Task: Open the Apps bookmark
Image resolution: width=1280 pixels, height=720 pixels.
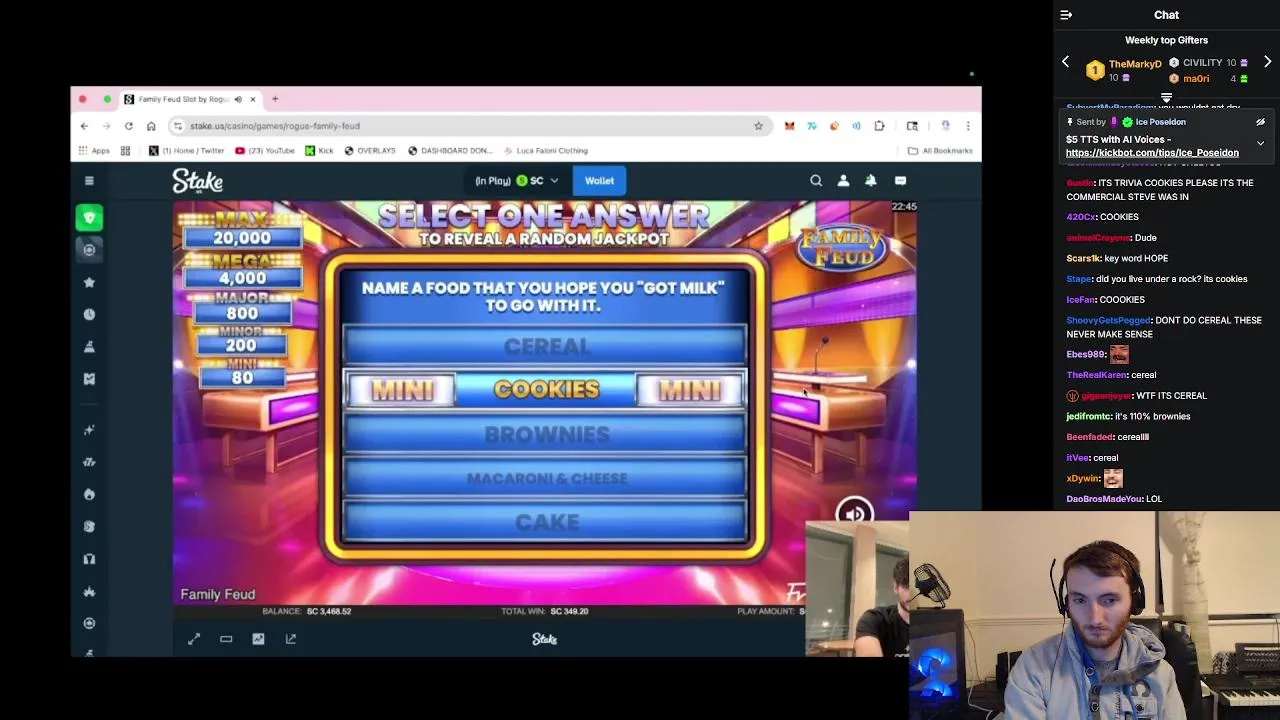Action: pos(94,151)
